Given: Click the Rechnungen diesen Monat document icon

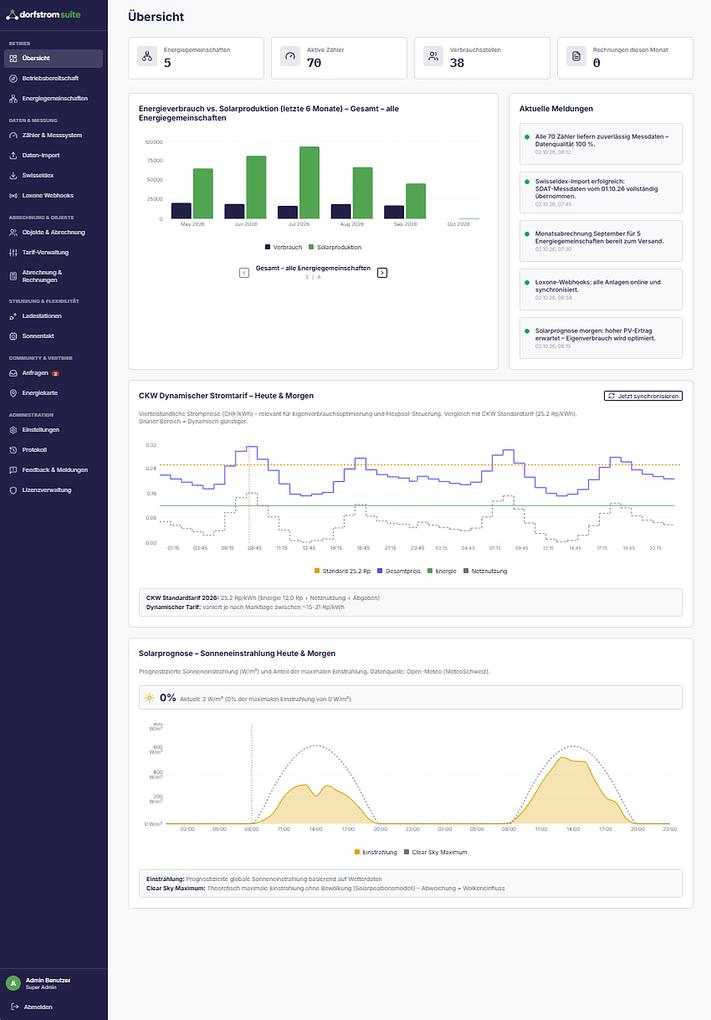Looking at the screenshot, I should (x=576, y=57).
